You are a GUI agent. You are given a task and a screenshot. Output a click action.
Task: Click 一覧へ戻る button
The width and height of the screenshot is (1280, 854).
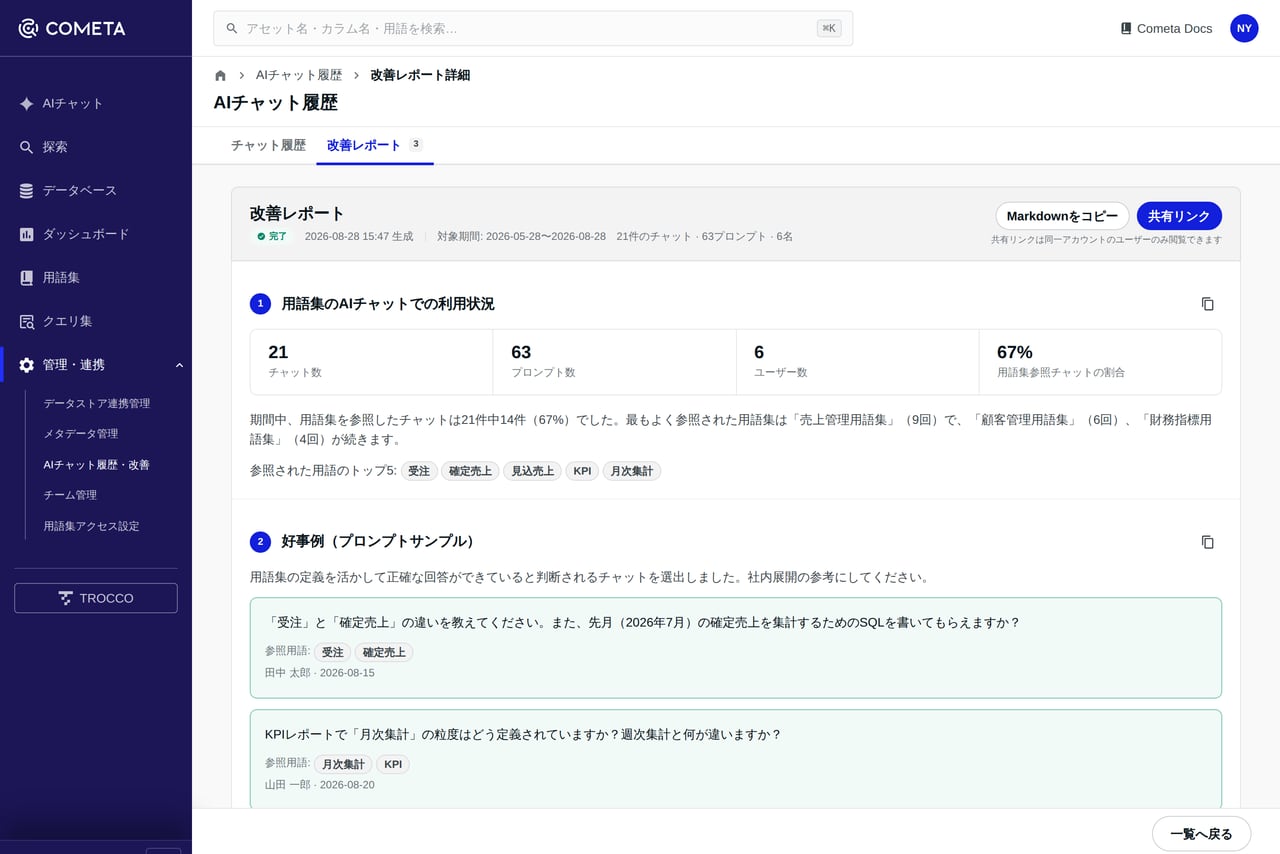tap(1201, 833)
